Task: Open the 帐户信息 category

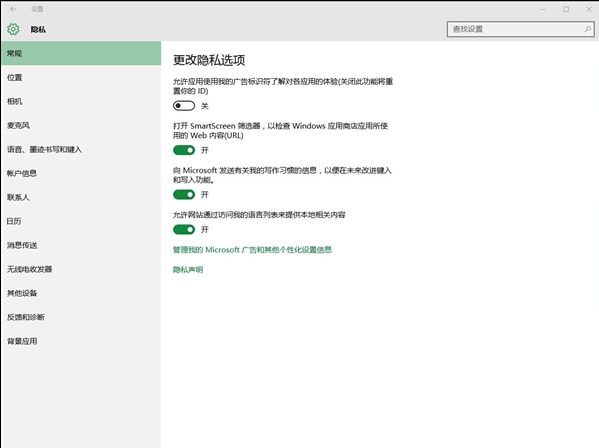Action: [81, 173]
